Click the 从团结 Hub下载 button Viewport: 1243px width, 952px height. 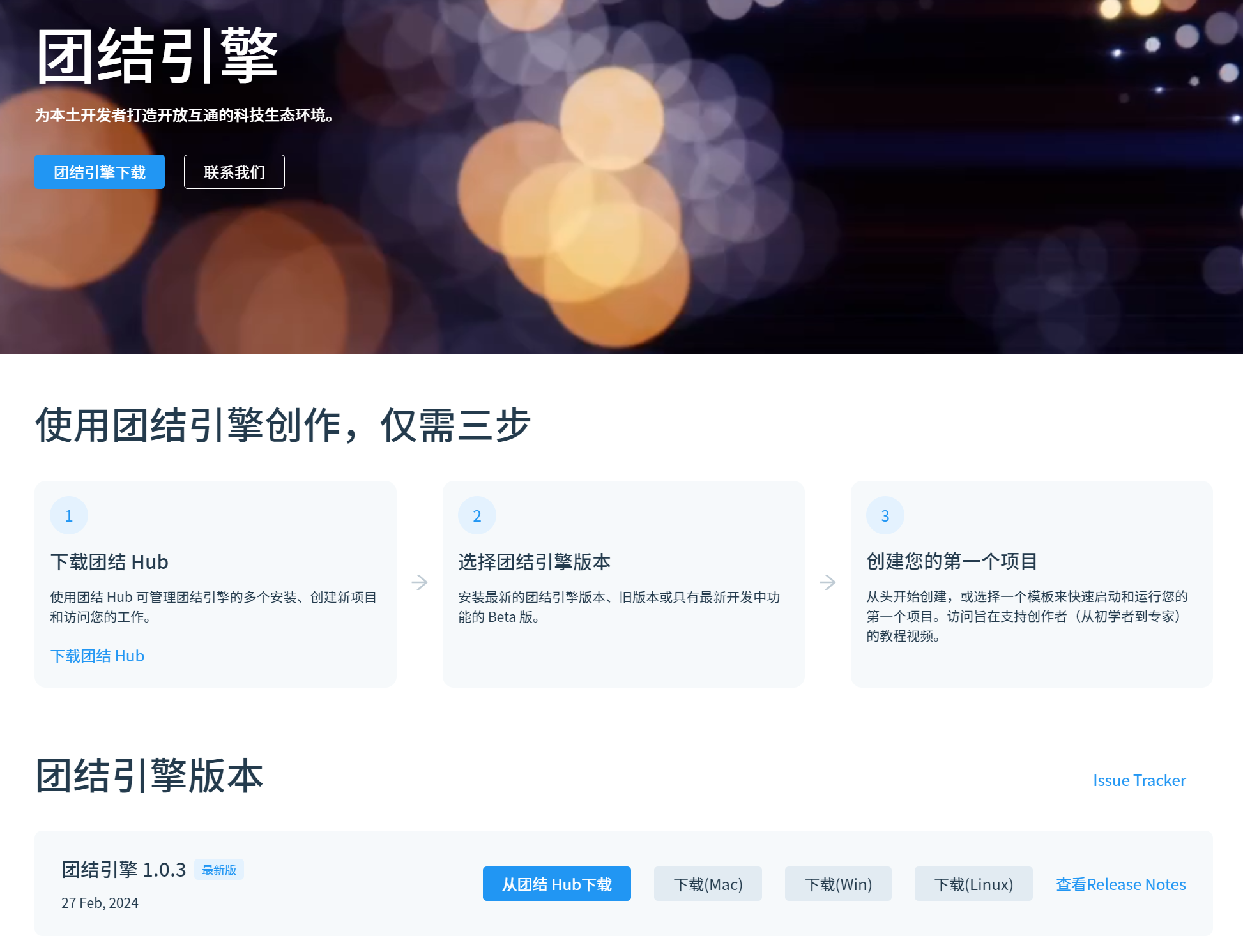click(x=556, y=884)
